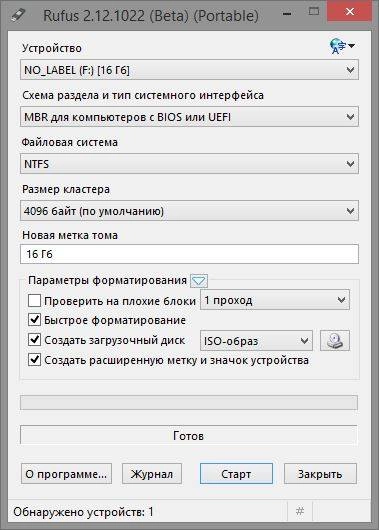Viewport: 379px width, 530px height.
Task: Click the Обнаружено устройств: 1 status text
Action: [x=83, y=512]
